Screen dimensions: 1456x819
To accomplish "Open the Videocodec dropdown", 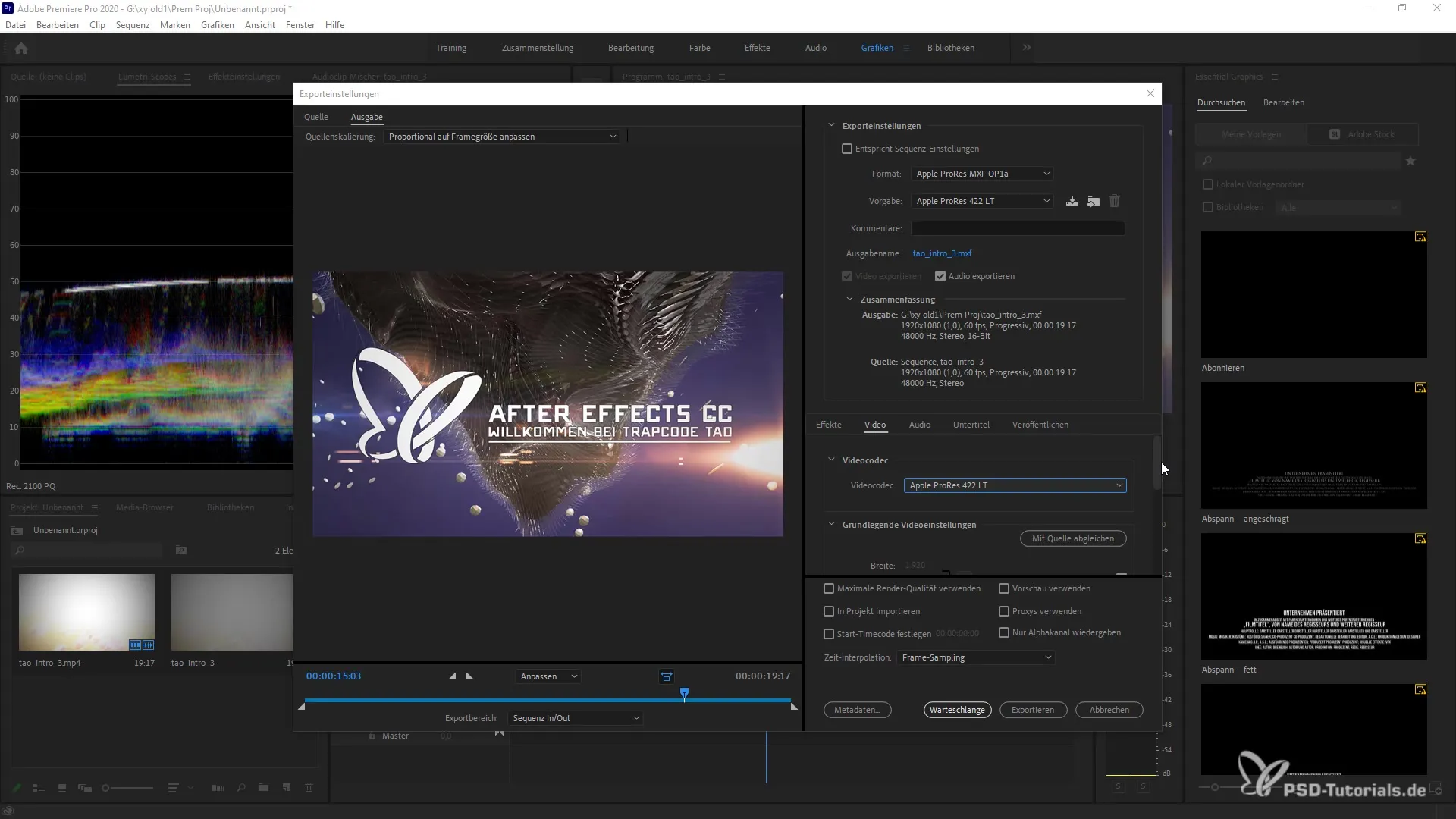I will pyautogui.click(x=1015, y=485).
